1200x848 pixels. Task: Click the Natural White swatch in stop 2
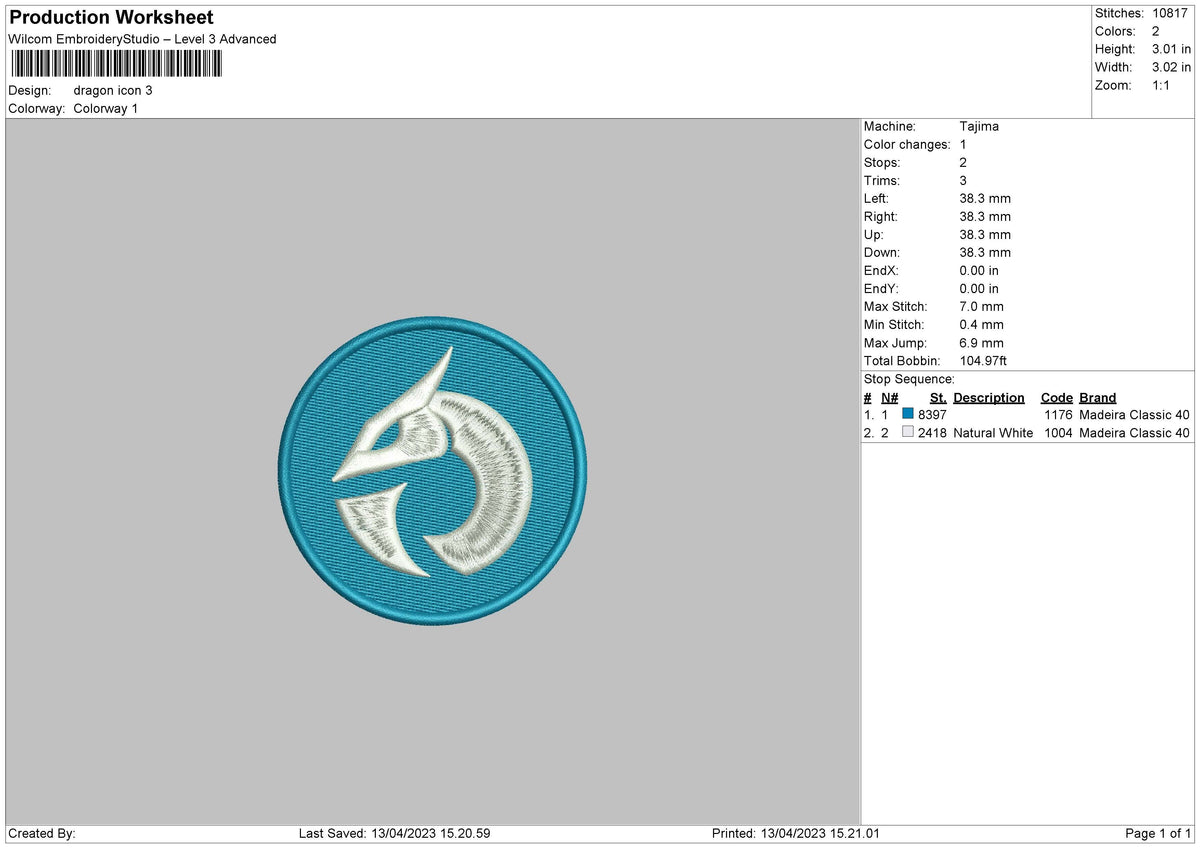pyautogui.click(x=908, y=432)
